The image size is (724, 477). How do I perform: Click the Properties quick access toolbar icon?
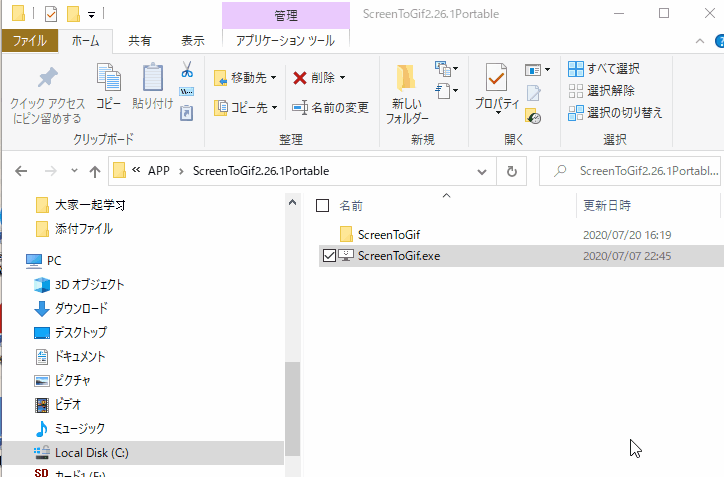[x=51, y=14]
